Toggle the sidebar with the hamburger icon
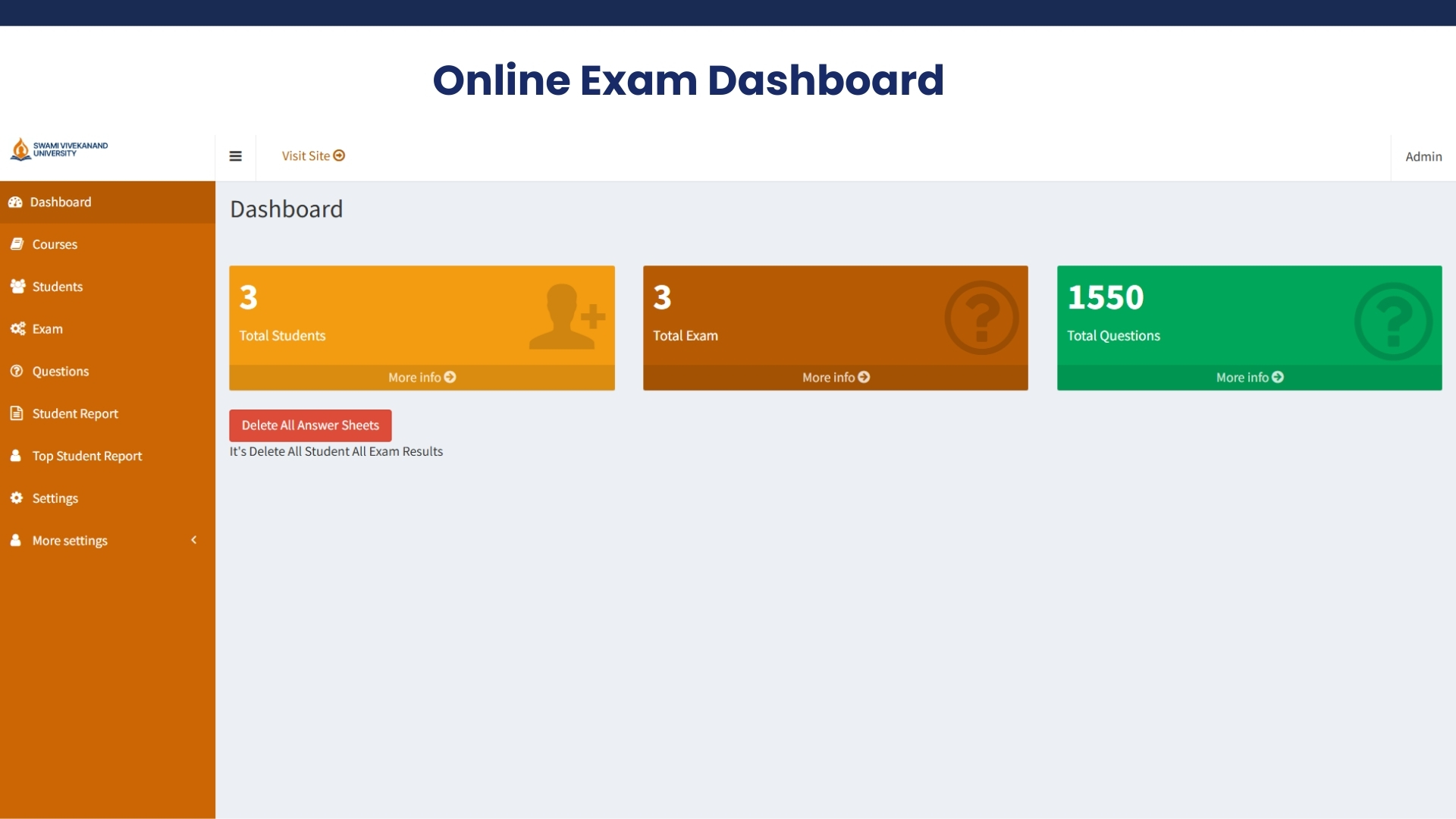The height and width of the screenshot is (819, 1456). pyautogui.click(x=235, y=155)
